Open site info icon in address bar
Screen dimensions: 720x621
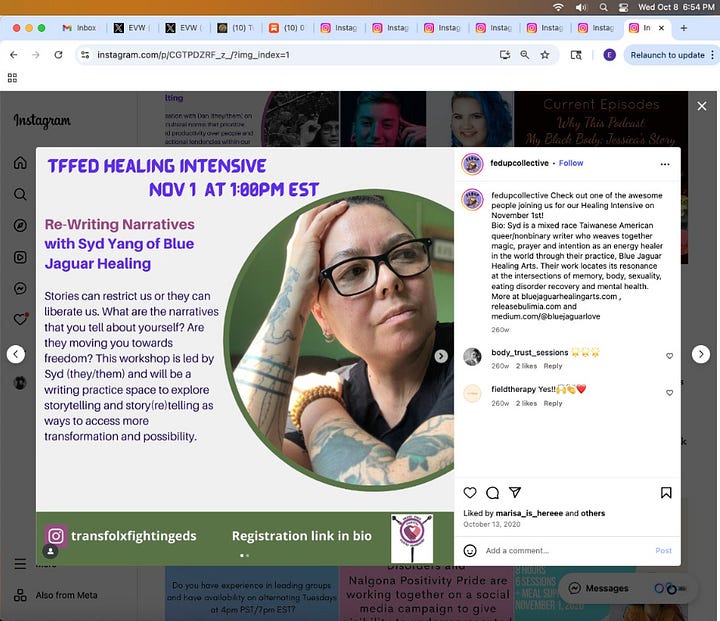coord(85,55)
